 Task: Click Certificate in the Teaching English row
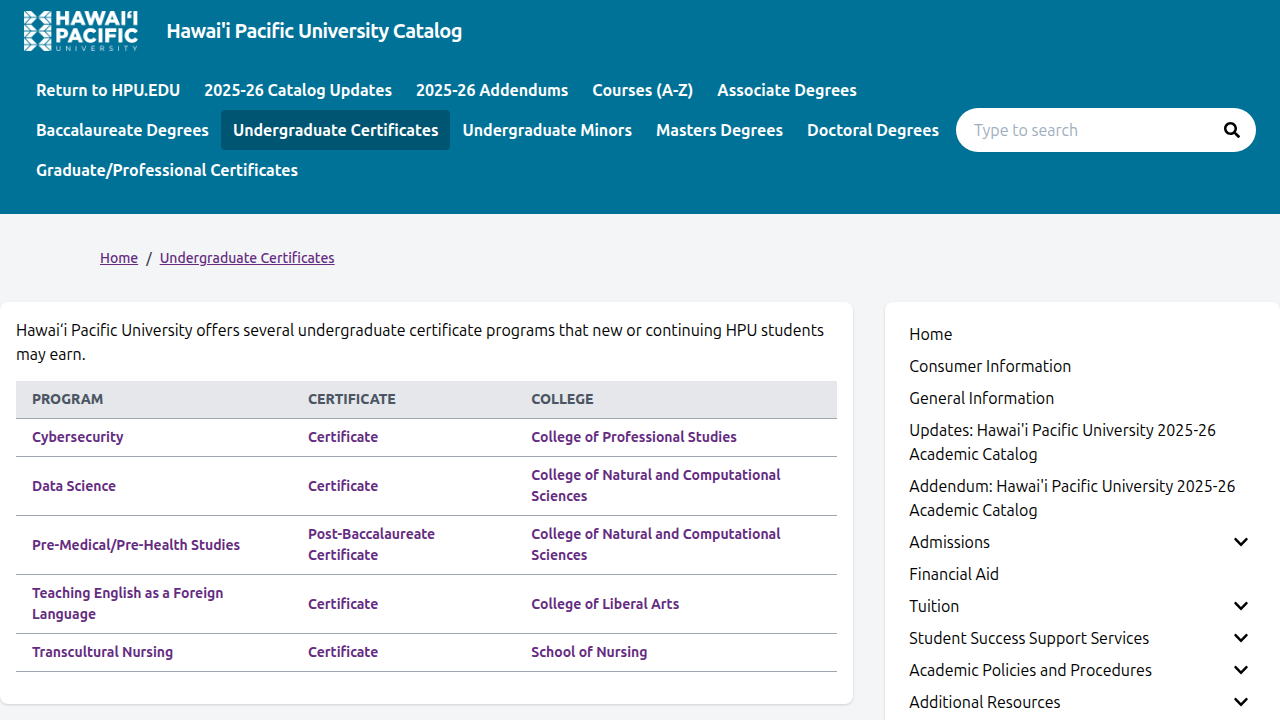tap(343, 604)
